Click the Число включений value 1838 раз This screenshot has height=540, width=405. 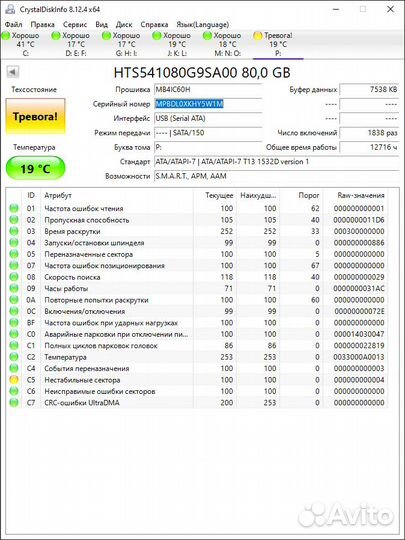370,133
